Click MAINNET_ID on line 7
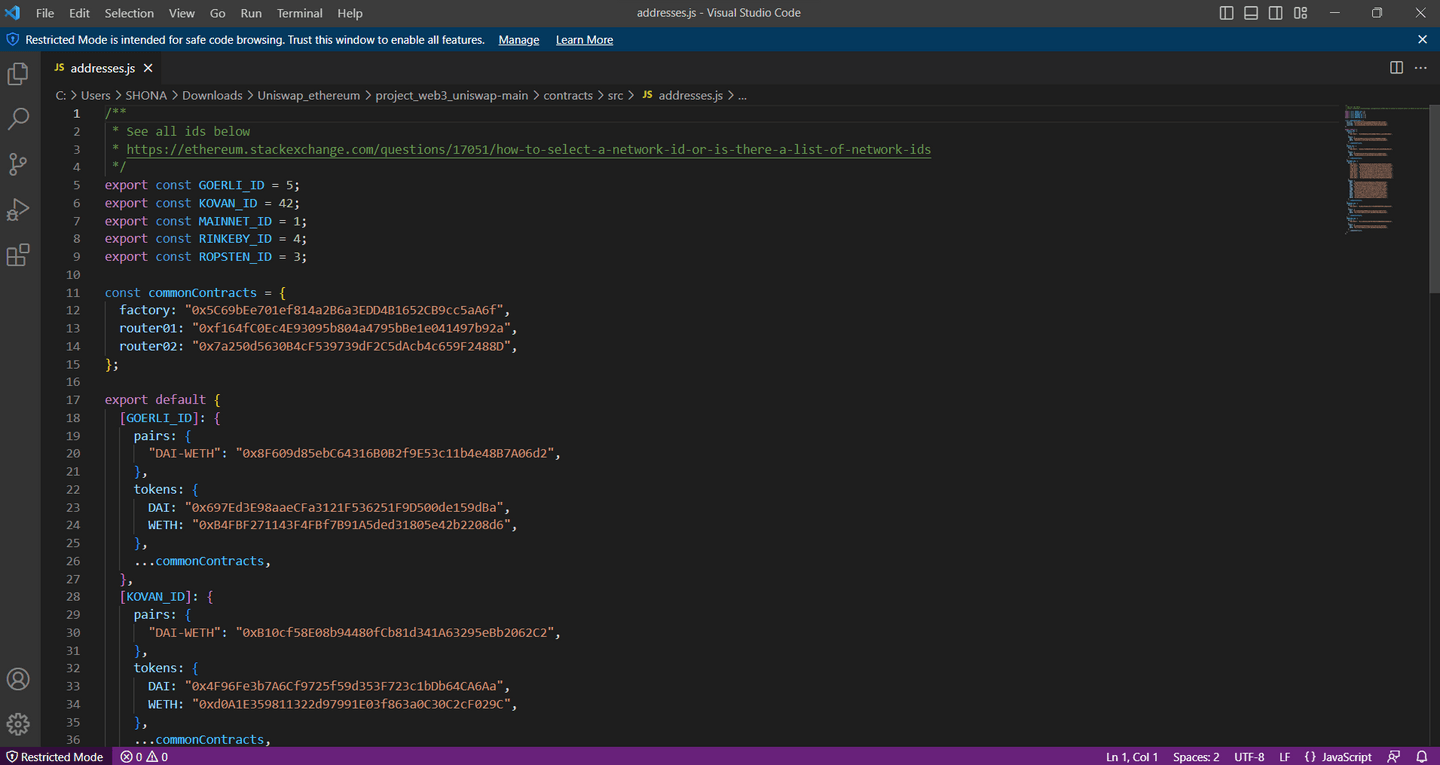This screenshot has height=765, width=1440. (235, 221)
